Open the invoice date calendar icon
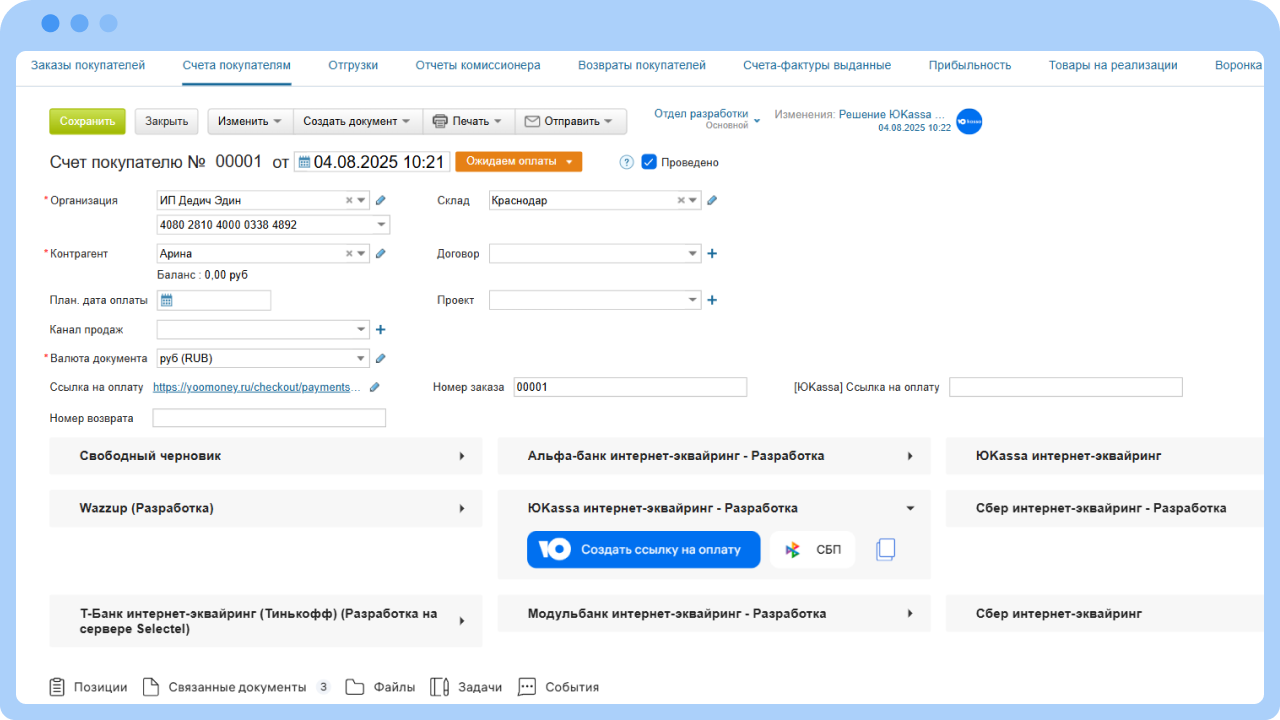 (x=304, y=162)
